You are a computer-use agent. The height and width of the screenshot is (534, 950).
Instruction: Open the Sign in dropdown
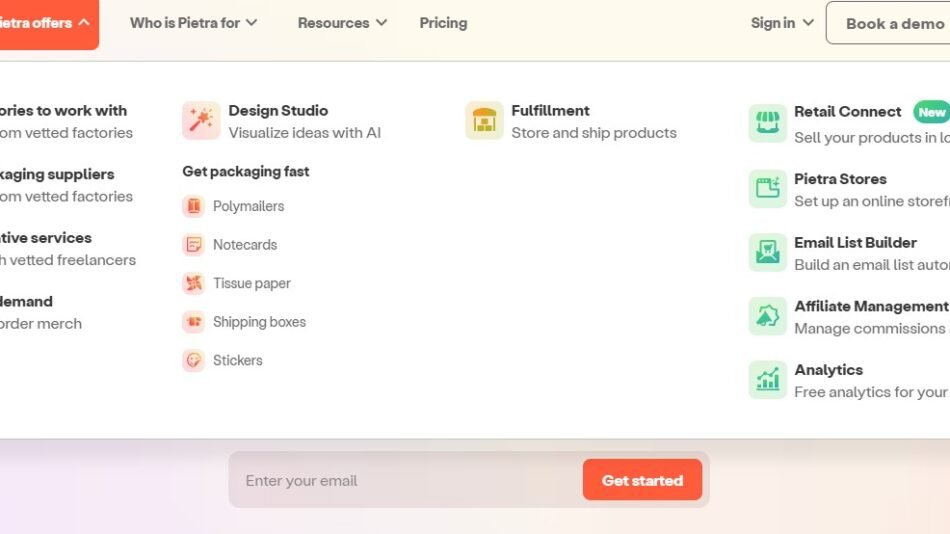[x=782, y=23]
